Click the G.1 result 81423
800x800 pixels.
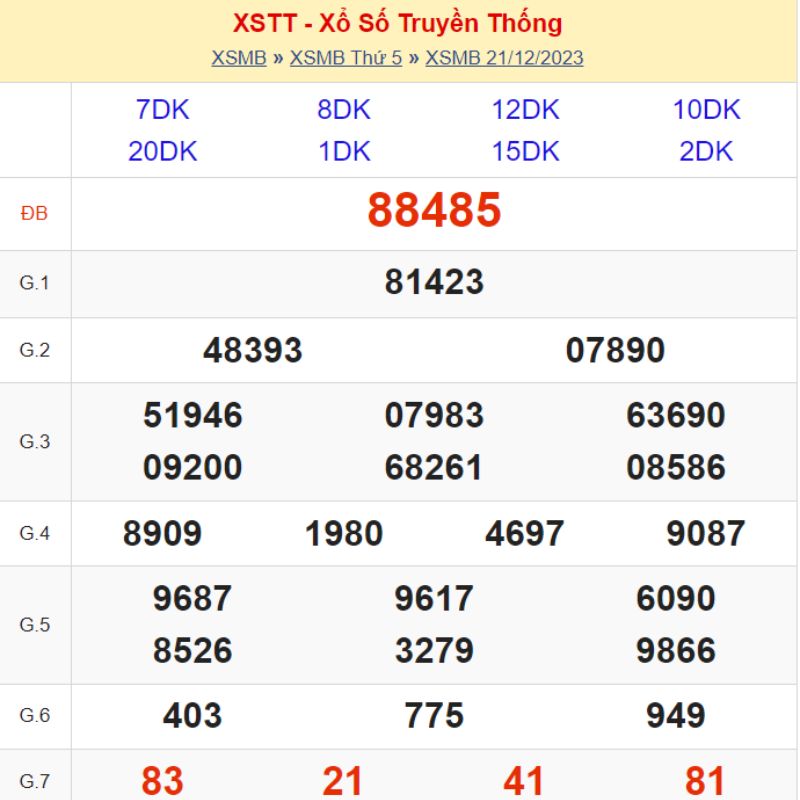[x=434, y=282]
